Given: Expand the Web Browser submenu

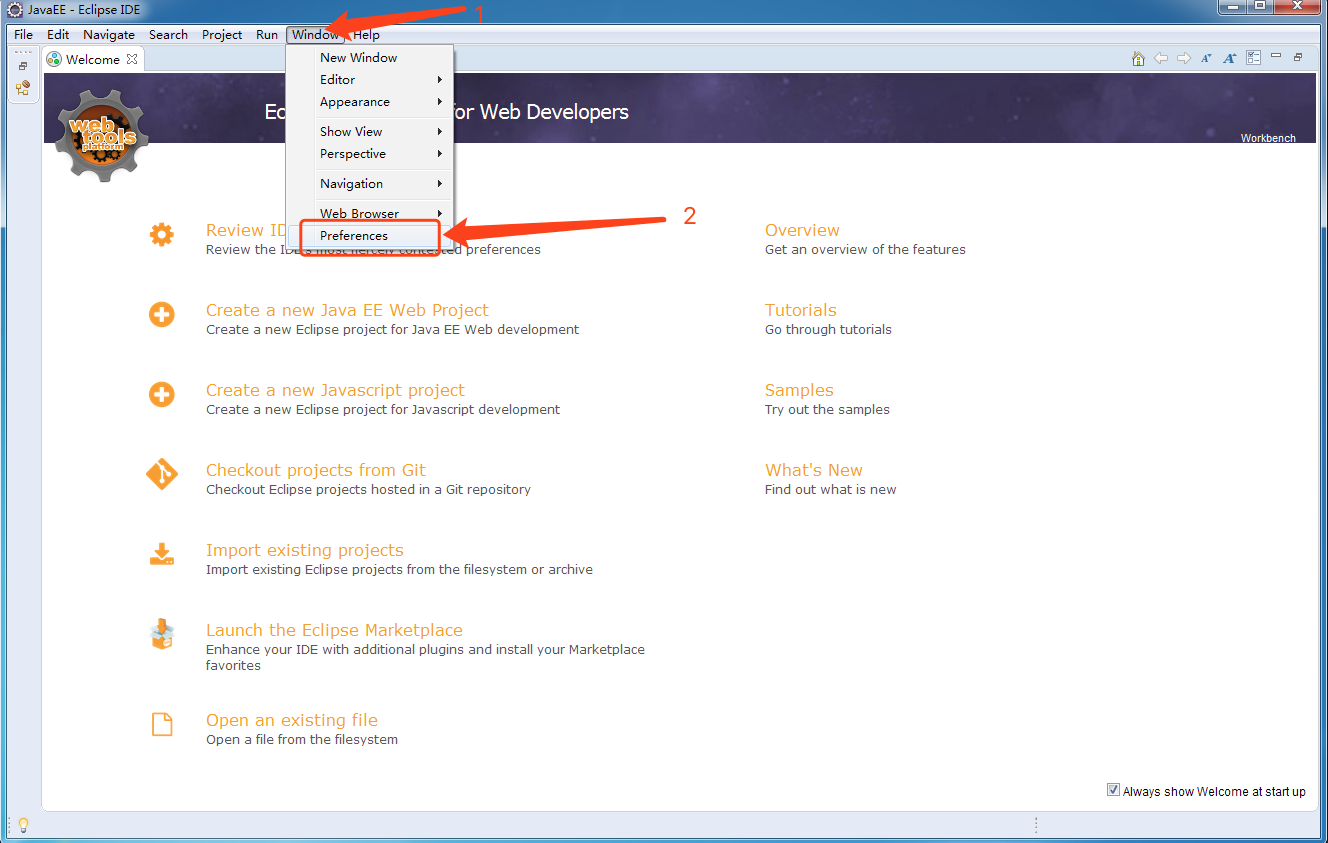Looking at the screenshot, I should (371, 214).
